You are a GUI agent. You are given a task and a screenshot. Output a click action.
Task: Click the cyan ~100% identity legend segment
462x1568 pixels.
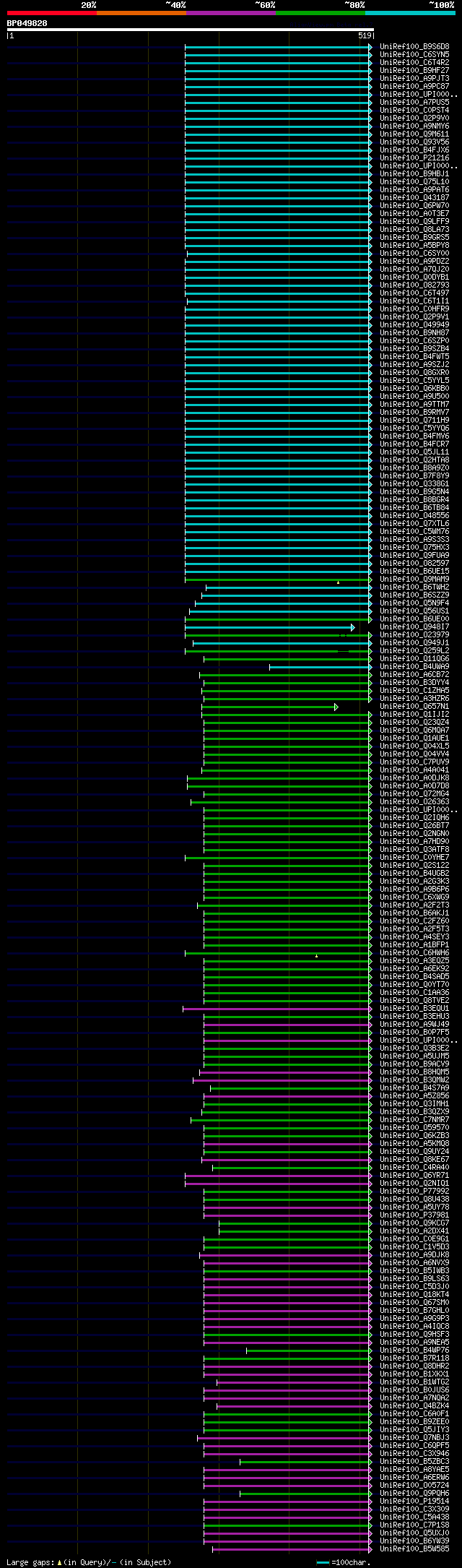click(410, 12)
